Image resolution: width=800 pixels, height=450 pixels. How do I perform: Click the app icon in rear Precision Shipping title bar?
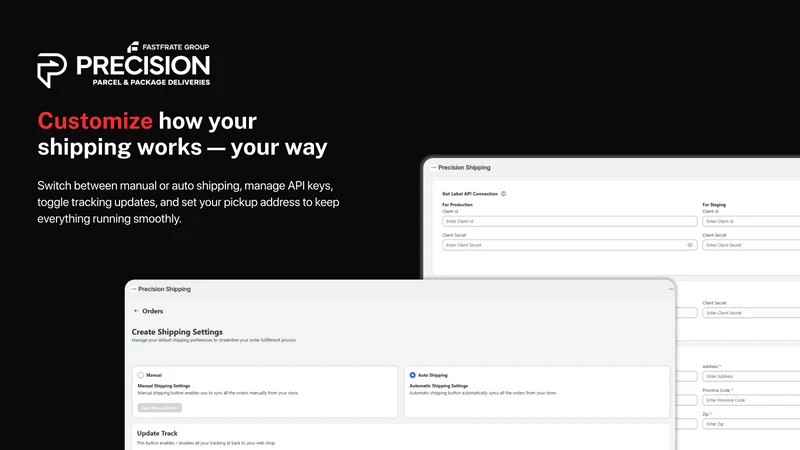(434, 167)
